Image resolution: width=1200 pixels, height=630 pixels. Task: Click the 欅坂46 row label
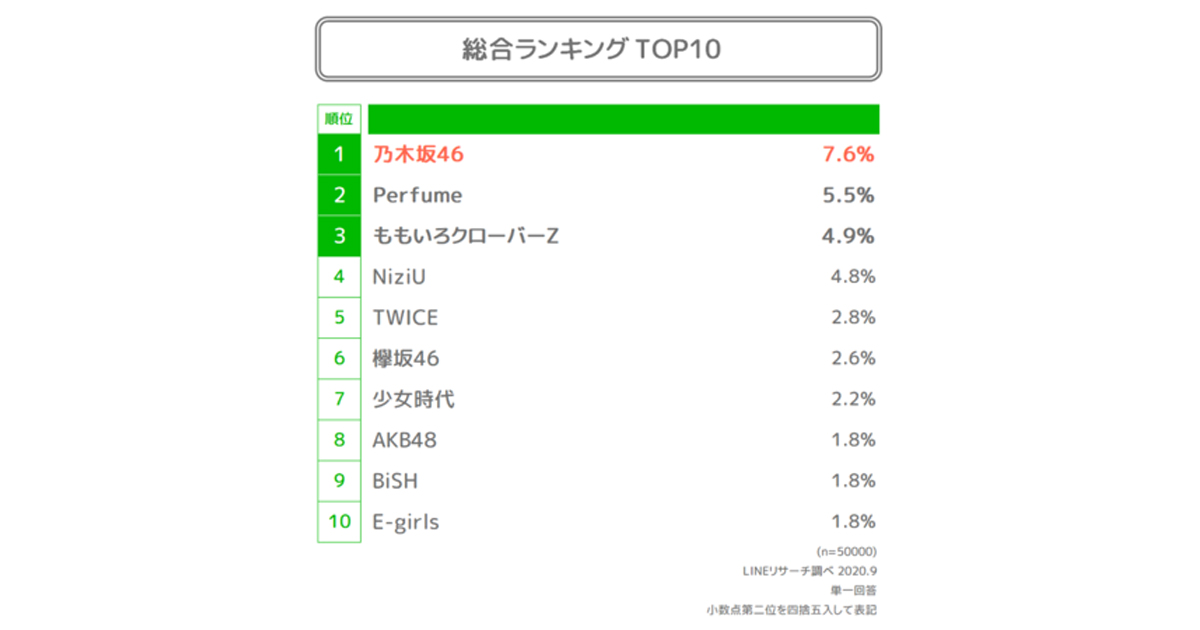point(405,359)
